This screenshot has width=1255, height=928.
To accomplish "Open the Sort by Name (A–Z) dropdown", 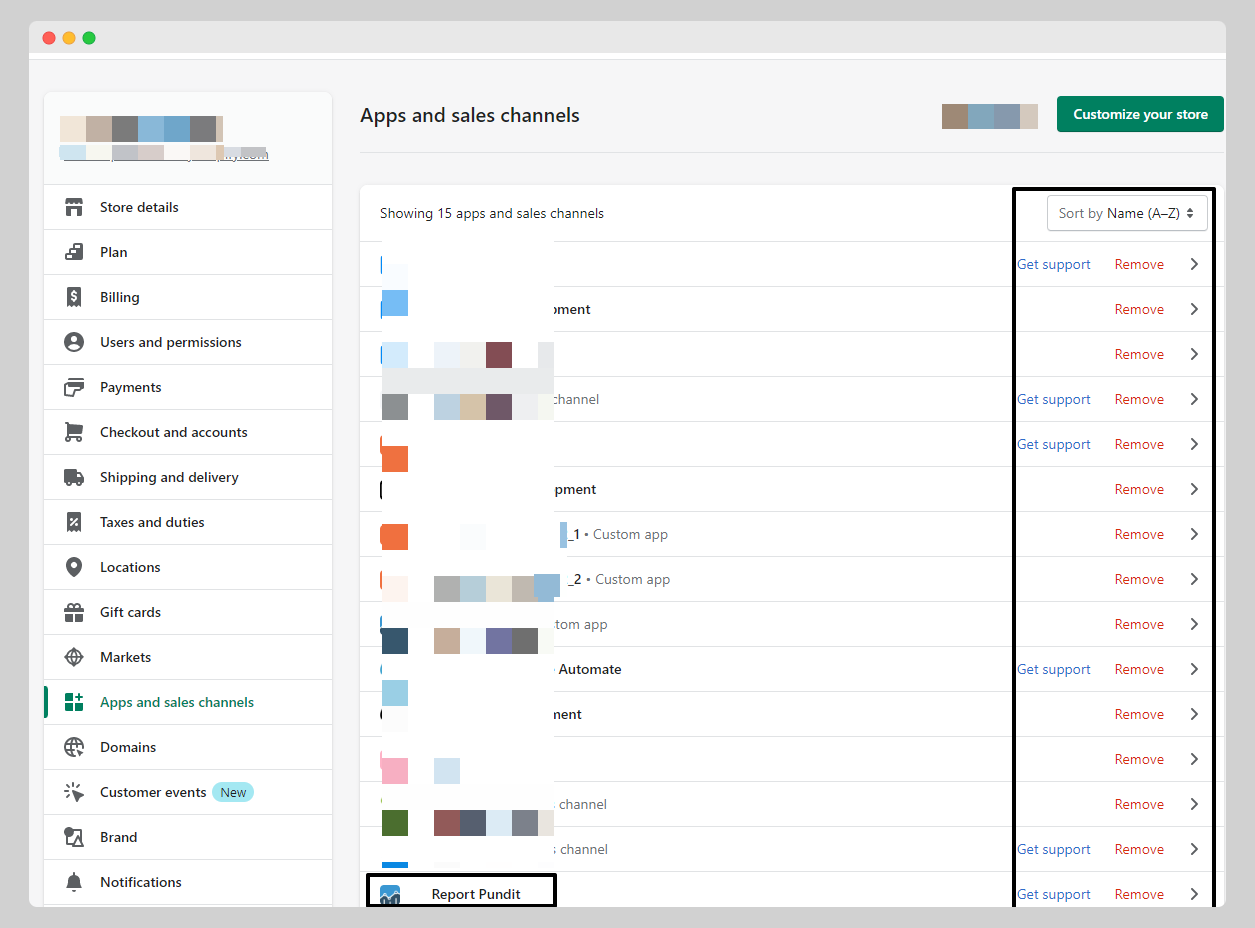I will pos(1126,213).
